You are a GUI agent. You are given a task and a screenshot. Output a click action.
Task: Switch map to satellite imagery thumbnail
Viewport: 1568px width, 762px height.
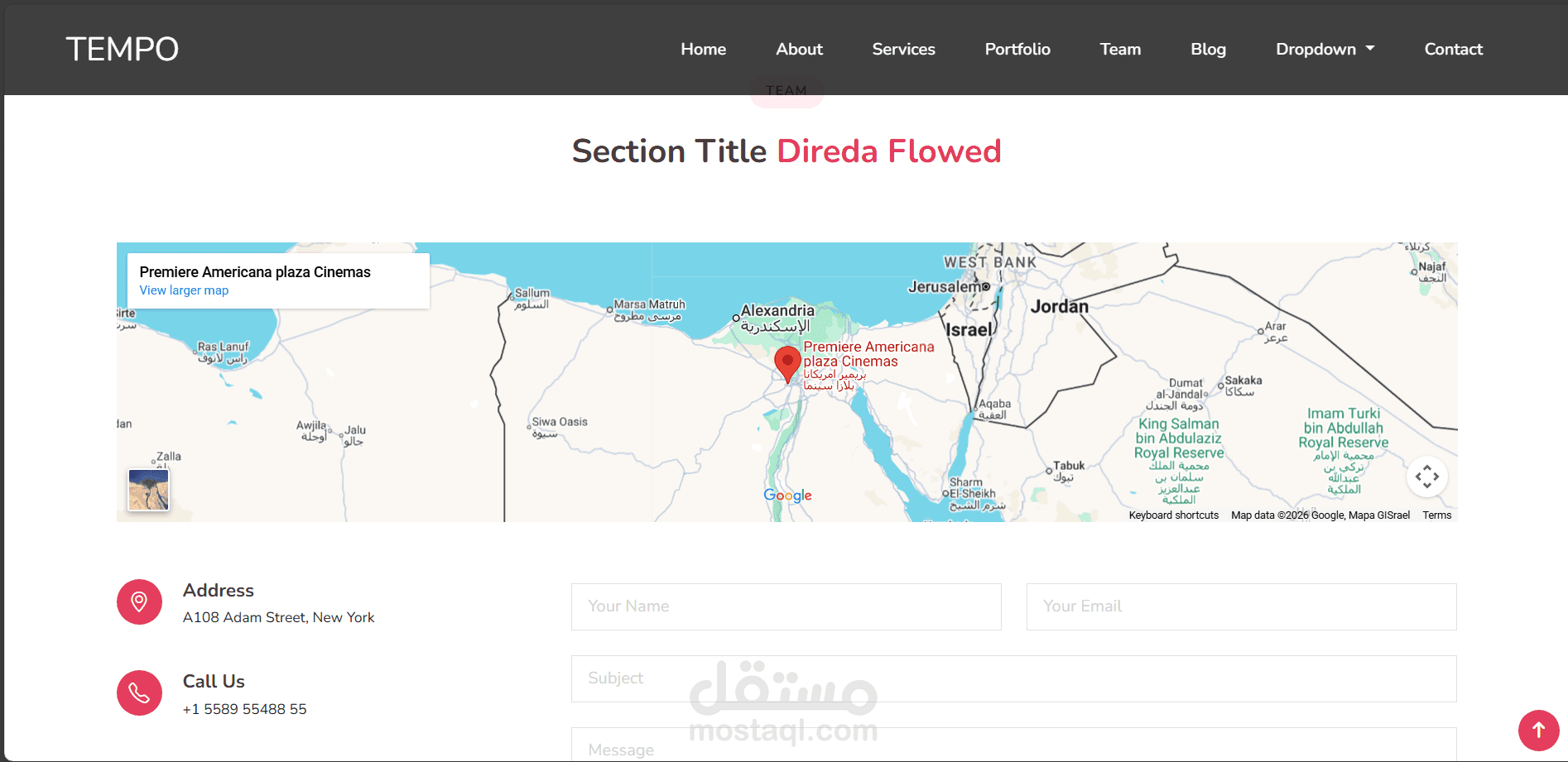point(149,490)
